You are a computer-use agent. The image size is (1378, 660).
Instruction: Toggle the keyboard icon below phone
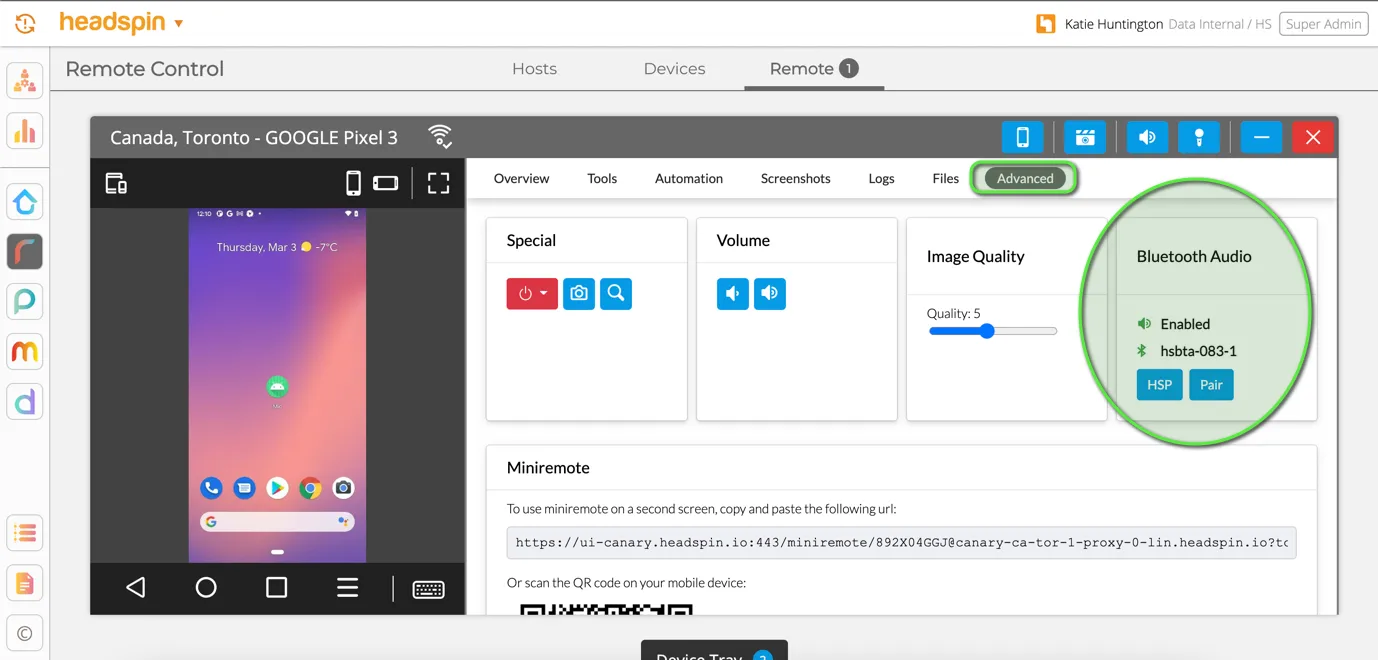point(428,589)
